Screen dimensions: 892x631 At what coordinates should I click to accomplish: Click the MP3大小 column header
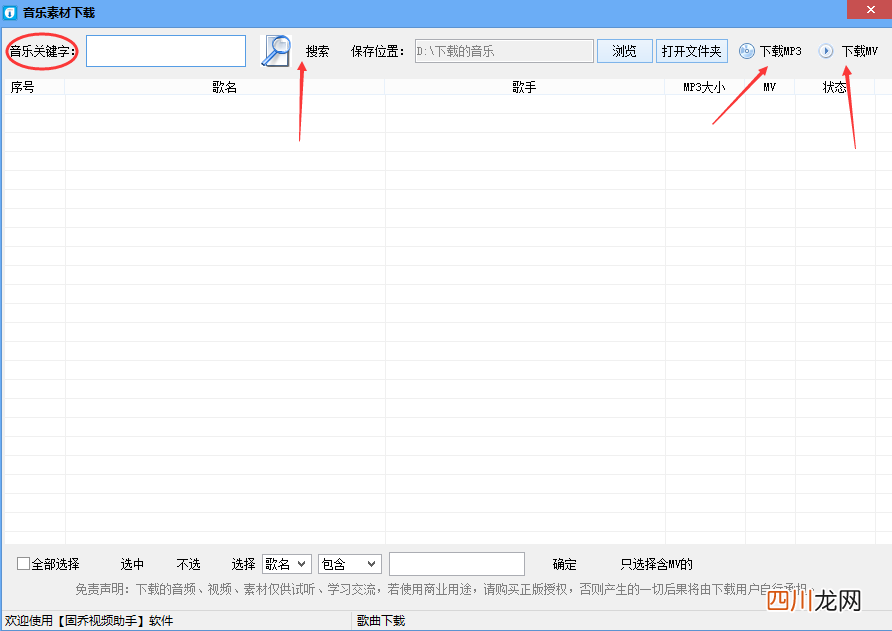pos(705,87)
